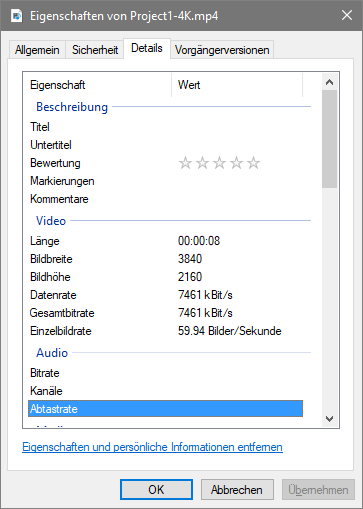
Task: Click the Datenrate value 7461 kBit/s
Action: point(205,295)
